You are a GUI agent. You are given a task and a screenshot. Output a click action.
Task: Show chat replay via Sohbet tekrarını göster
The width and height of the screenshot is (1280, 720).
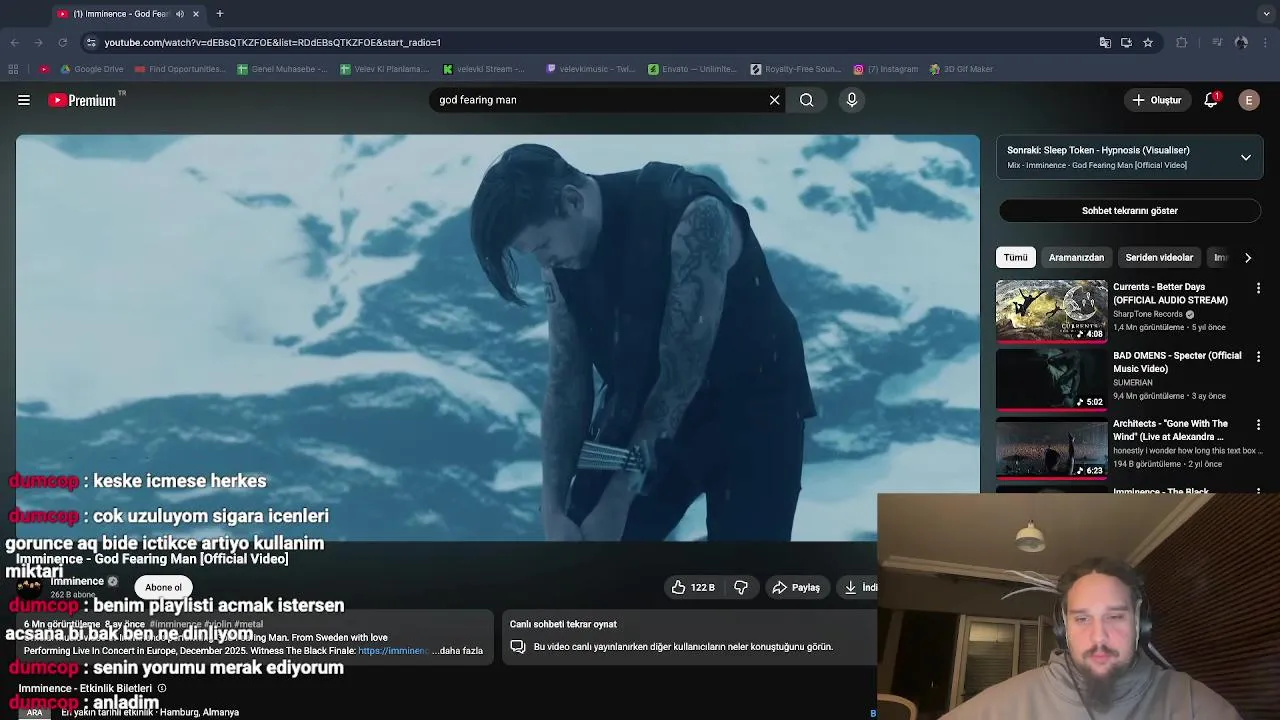coord(1129,211)
